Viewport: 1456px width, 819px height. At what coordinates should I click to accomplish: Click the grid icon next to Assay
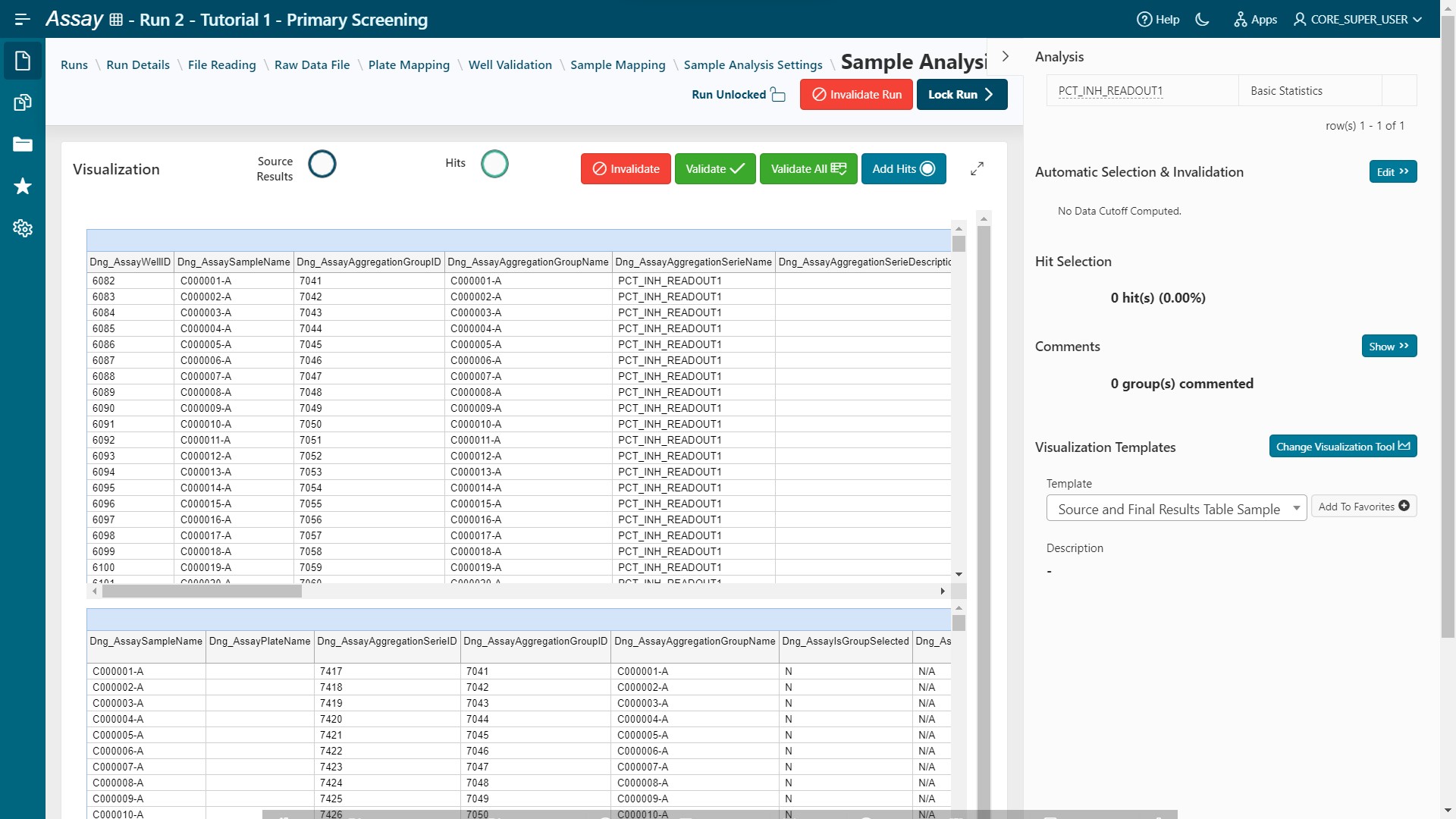click(x=116, y=20)
